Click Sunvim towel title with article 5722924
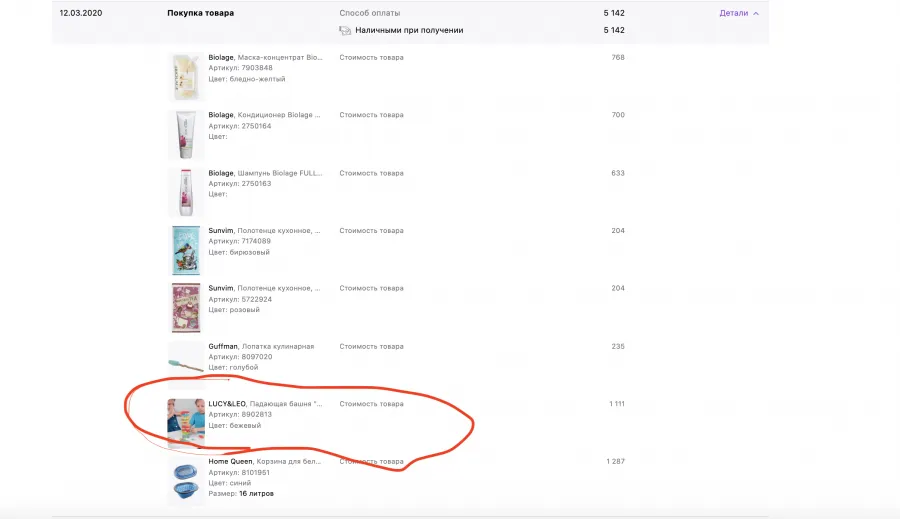The width and height of the screenshot is (900, 519). 264,288
